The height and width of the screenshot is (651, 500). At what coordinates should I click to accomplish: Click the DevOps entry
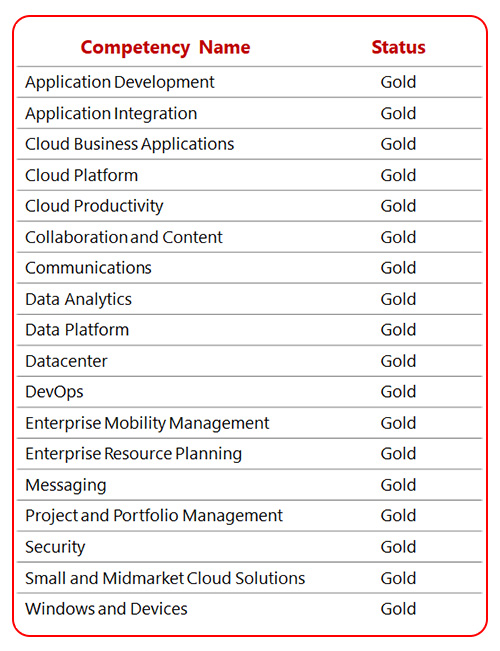point(54,392)
